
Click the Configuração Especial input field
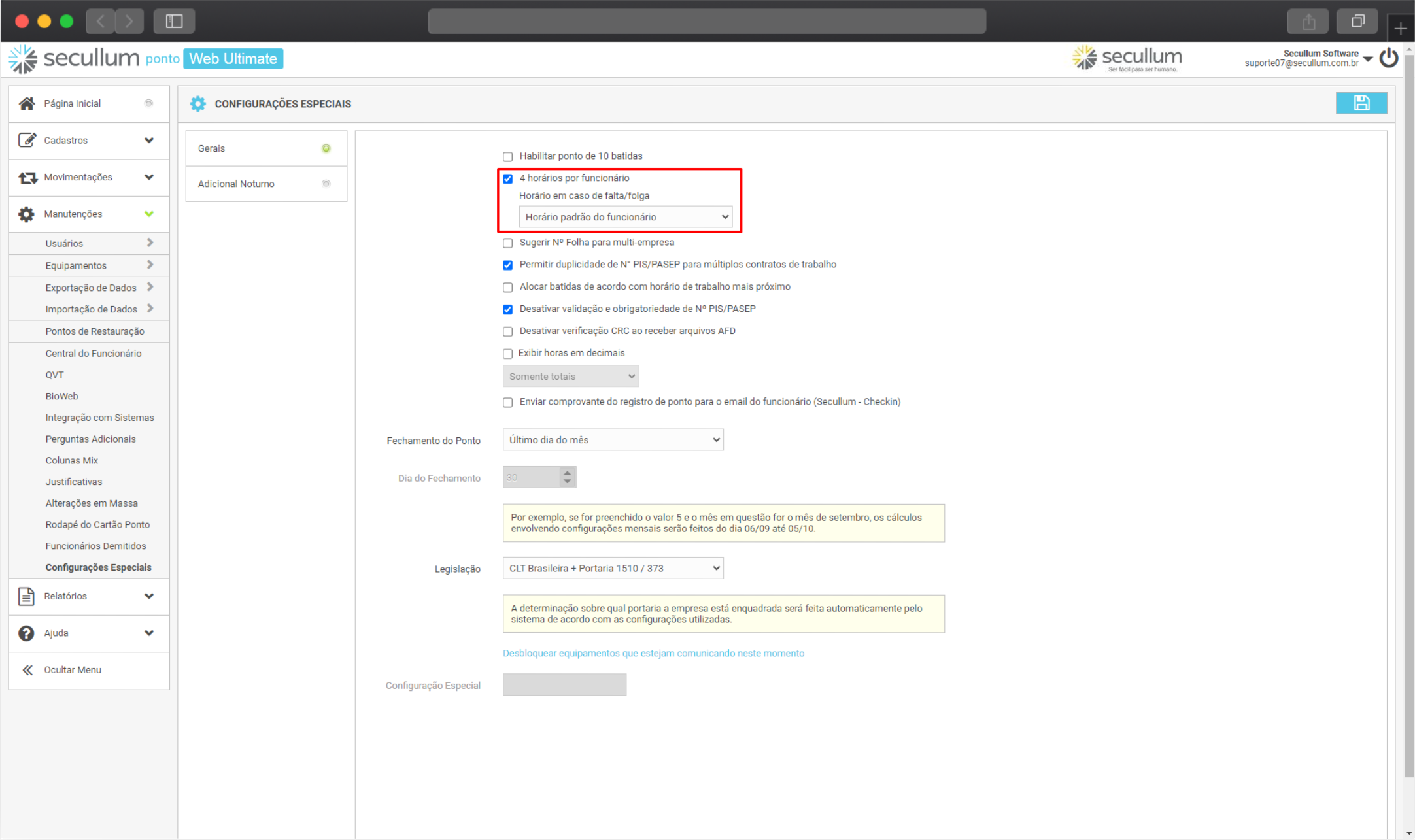coord(564,684)
